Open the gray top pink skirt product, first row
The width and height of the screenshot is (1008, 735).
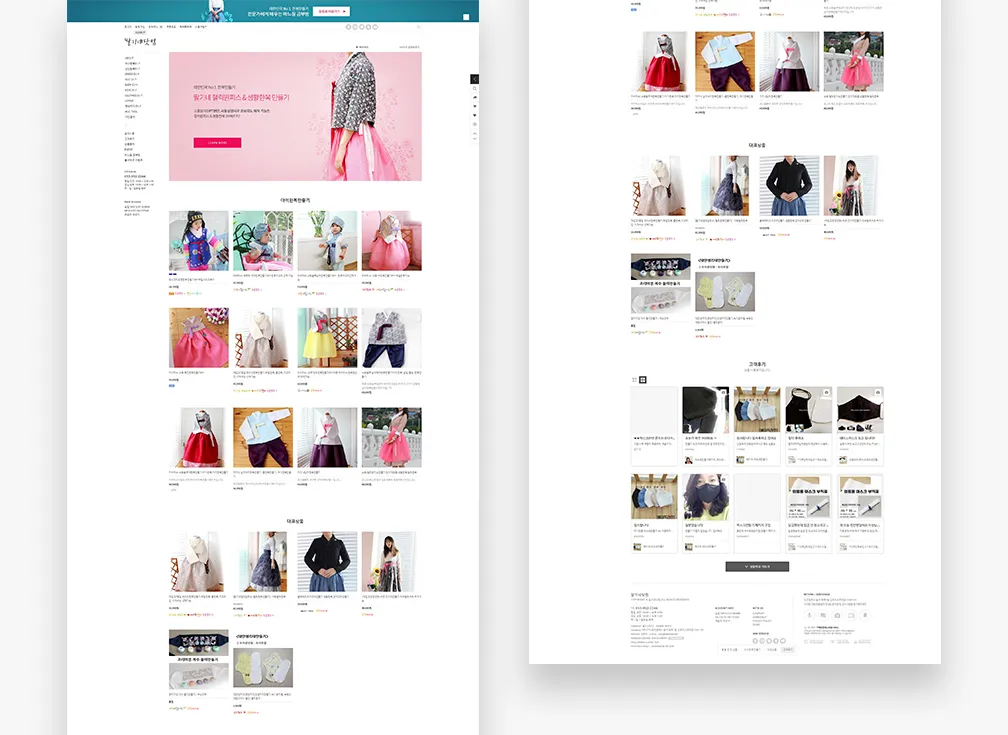[392, 240]
